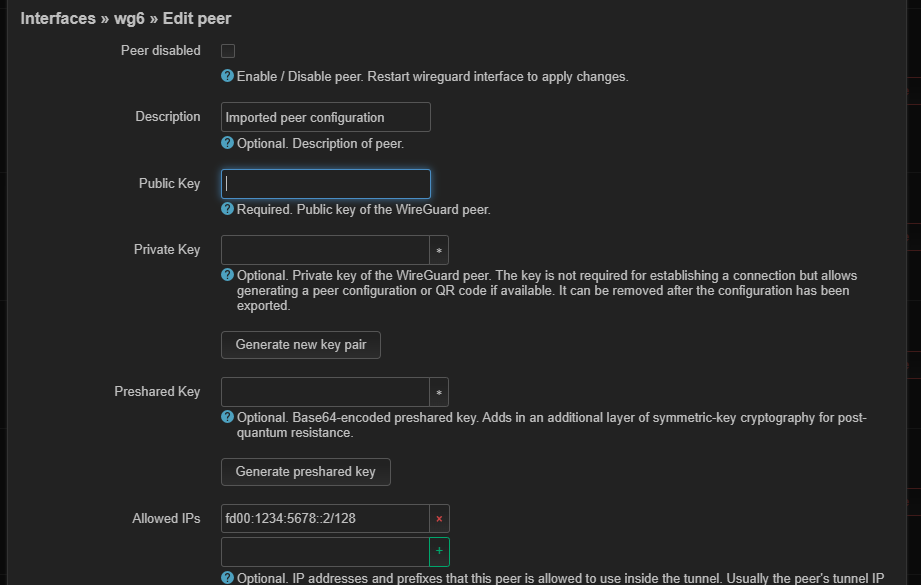Viewport: 921px width, 585px height.
Task: Click help icon under Peer disabled
Action: (x=227, y=77)
